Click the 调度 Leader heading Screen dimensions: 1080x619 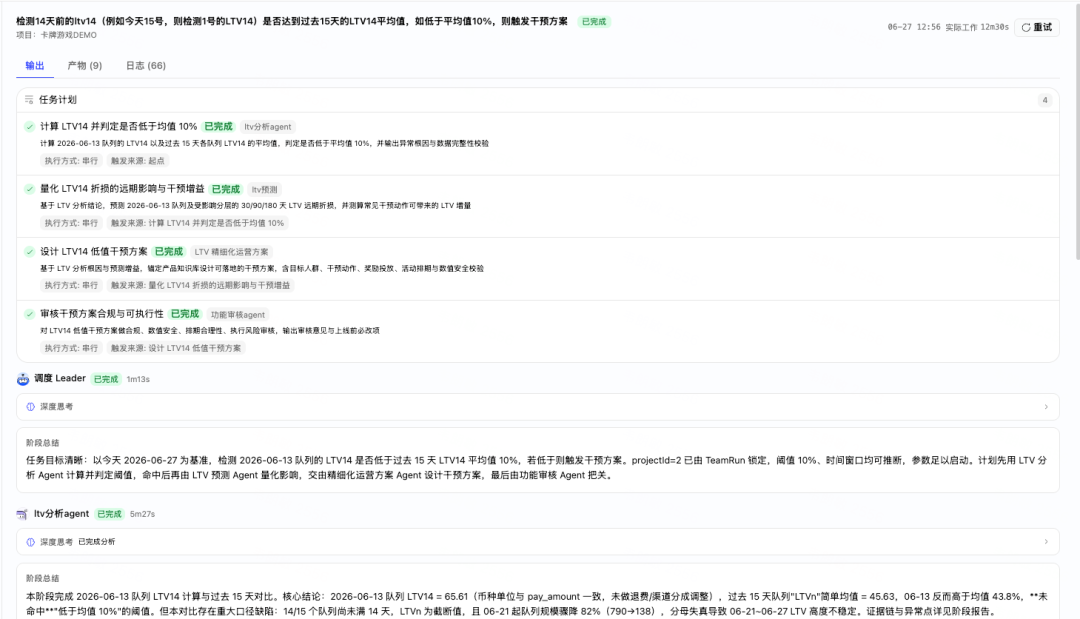click(60, 378)
